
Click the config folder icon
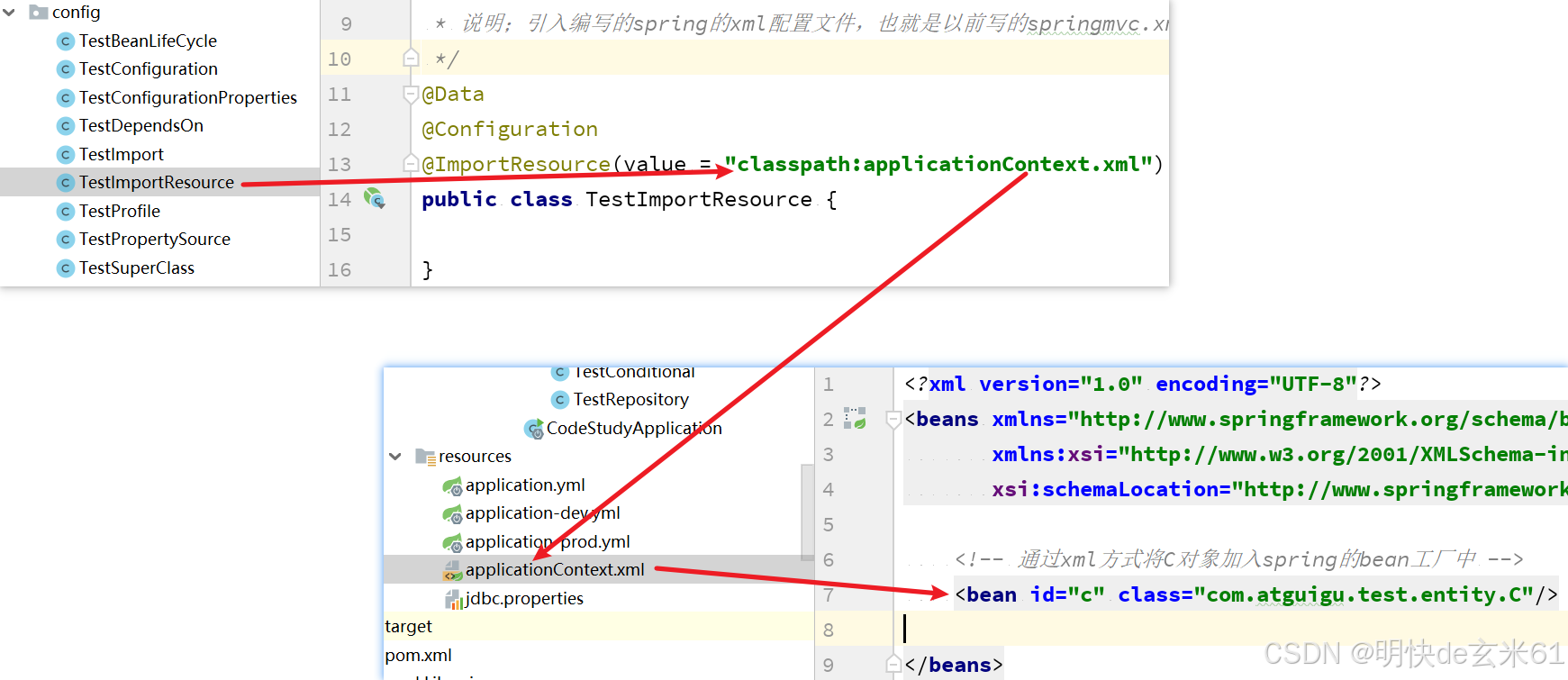38,12
